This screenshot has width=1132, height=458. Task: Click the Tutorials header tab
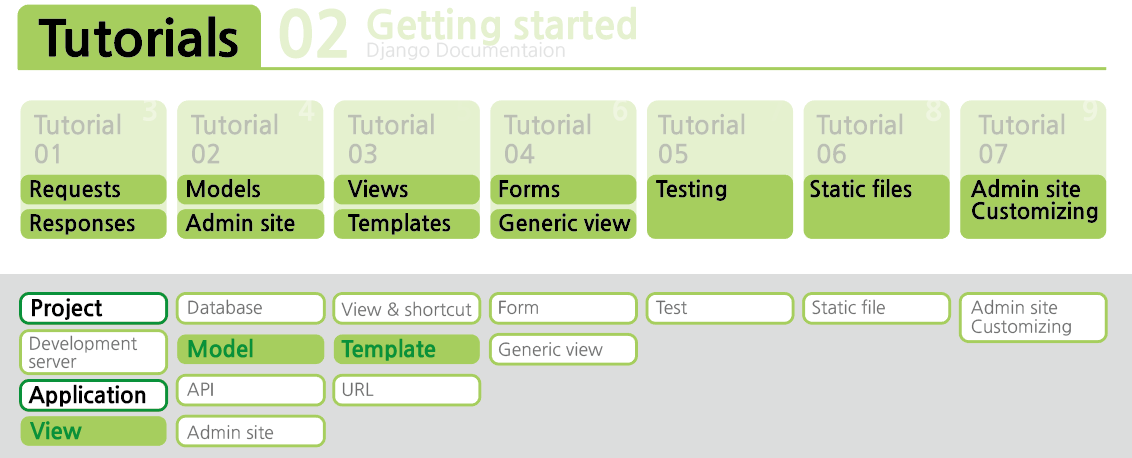pyautogui.click(x=139, y=37)
